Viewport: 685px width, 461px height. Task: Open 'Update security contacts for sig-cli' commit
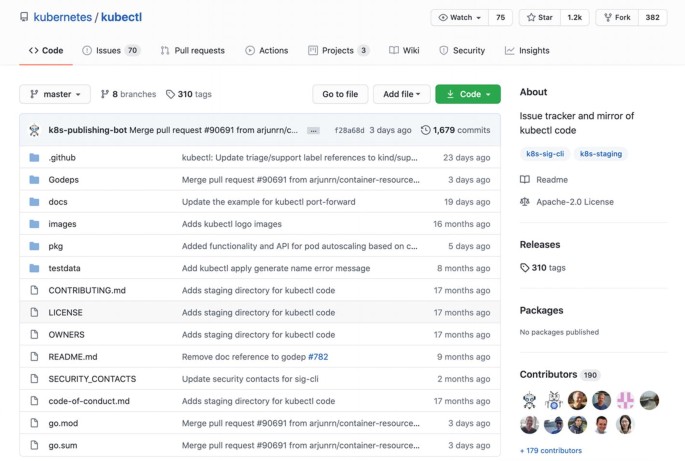point(250,379)
